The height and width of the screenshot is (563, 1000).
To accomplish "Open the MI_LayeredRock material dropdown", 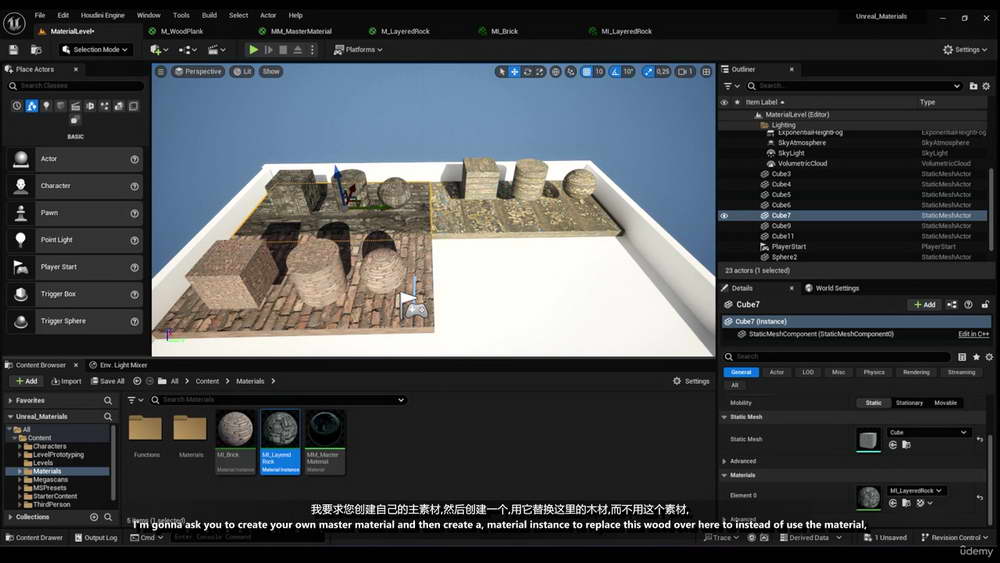I will [x=916, y=491].
